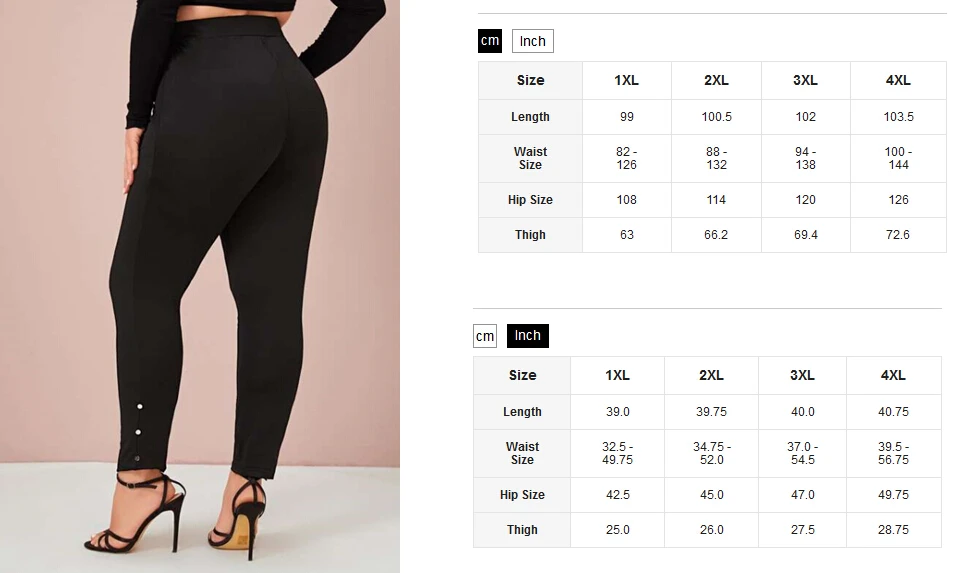Click the Waist Size row label in cm table
960x573 pixels.
pyautogui.click(x=530, y=159)
